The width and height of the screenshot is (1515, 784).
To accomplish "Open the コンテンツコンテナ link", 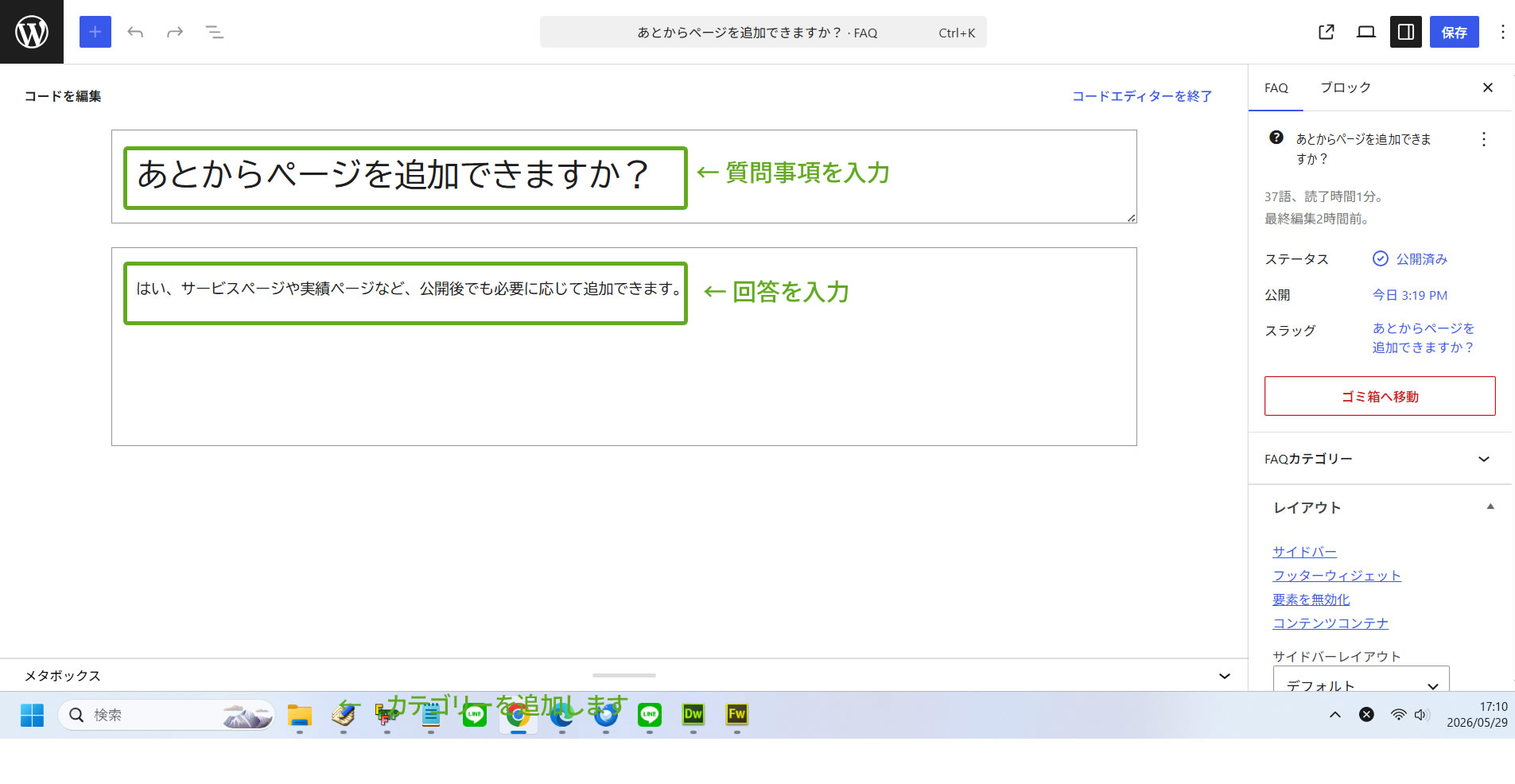I will point(1330,623).
